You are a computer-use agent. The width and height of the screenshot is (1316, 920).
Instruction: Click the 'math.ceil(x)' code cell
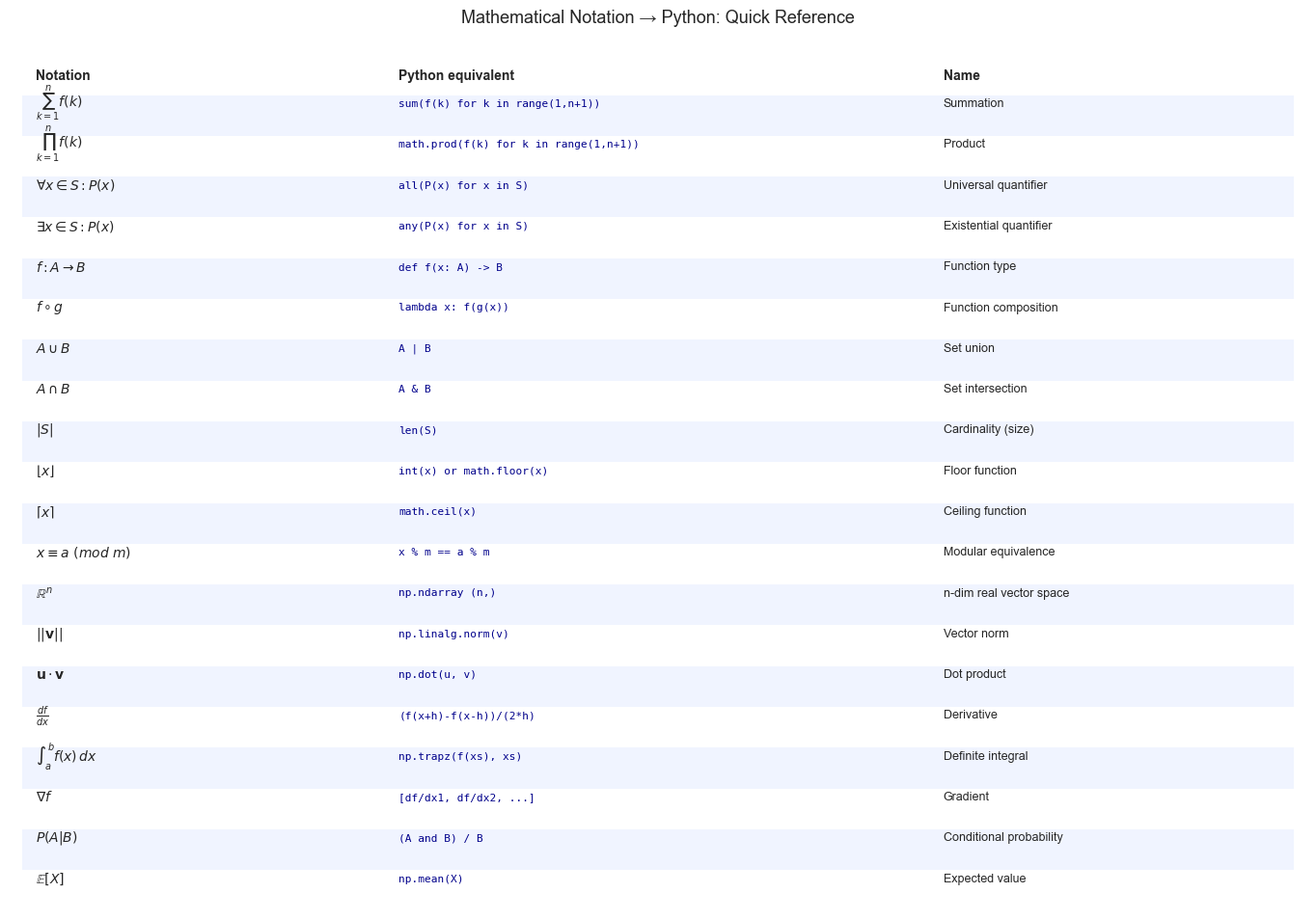(437, 512)
